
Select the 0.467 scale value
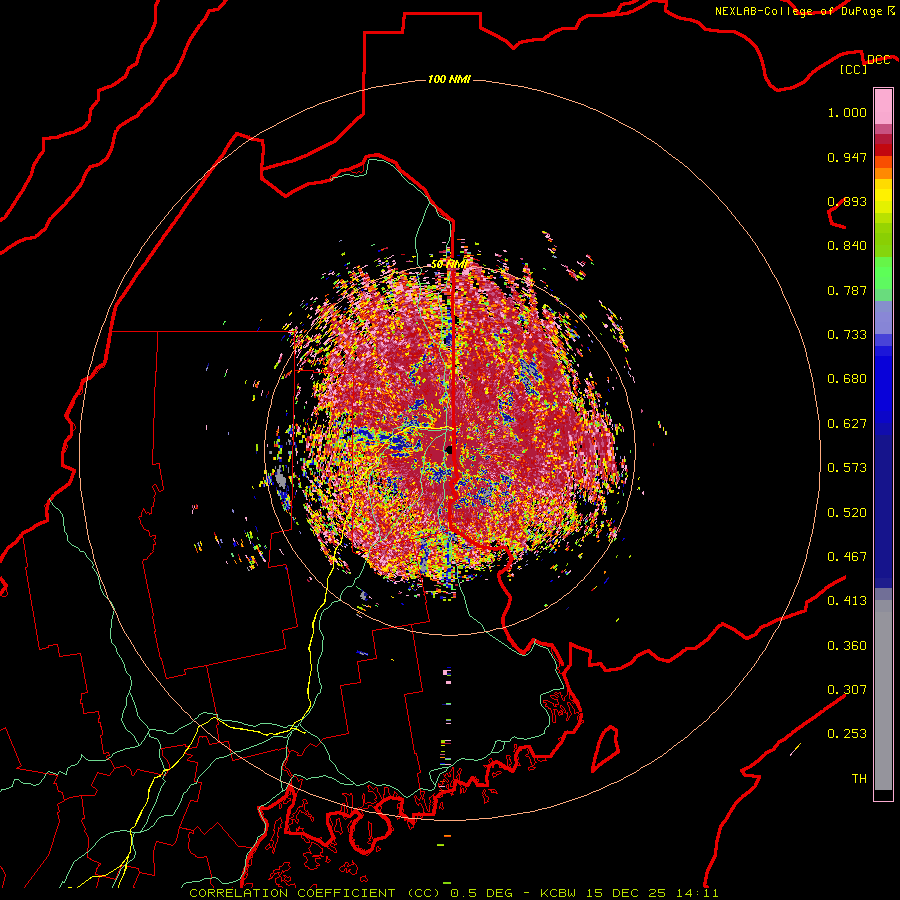(847, 557)
